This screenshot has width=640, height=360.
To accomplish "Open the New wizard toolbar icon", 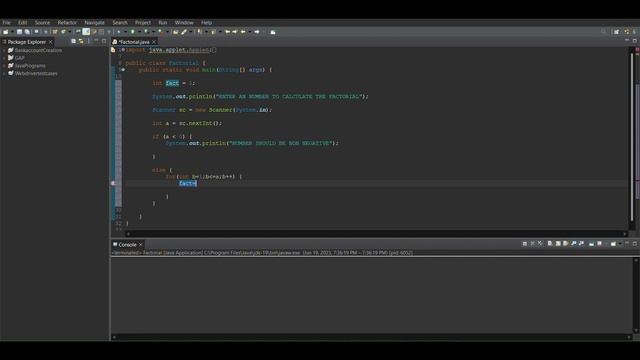I will pos(5,32).
